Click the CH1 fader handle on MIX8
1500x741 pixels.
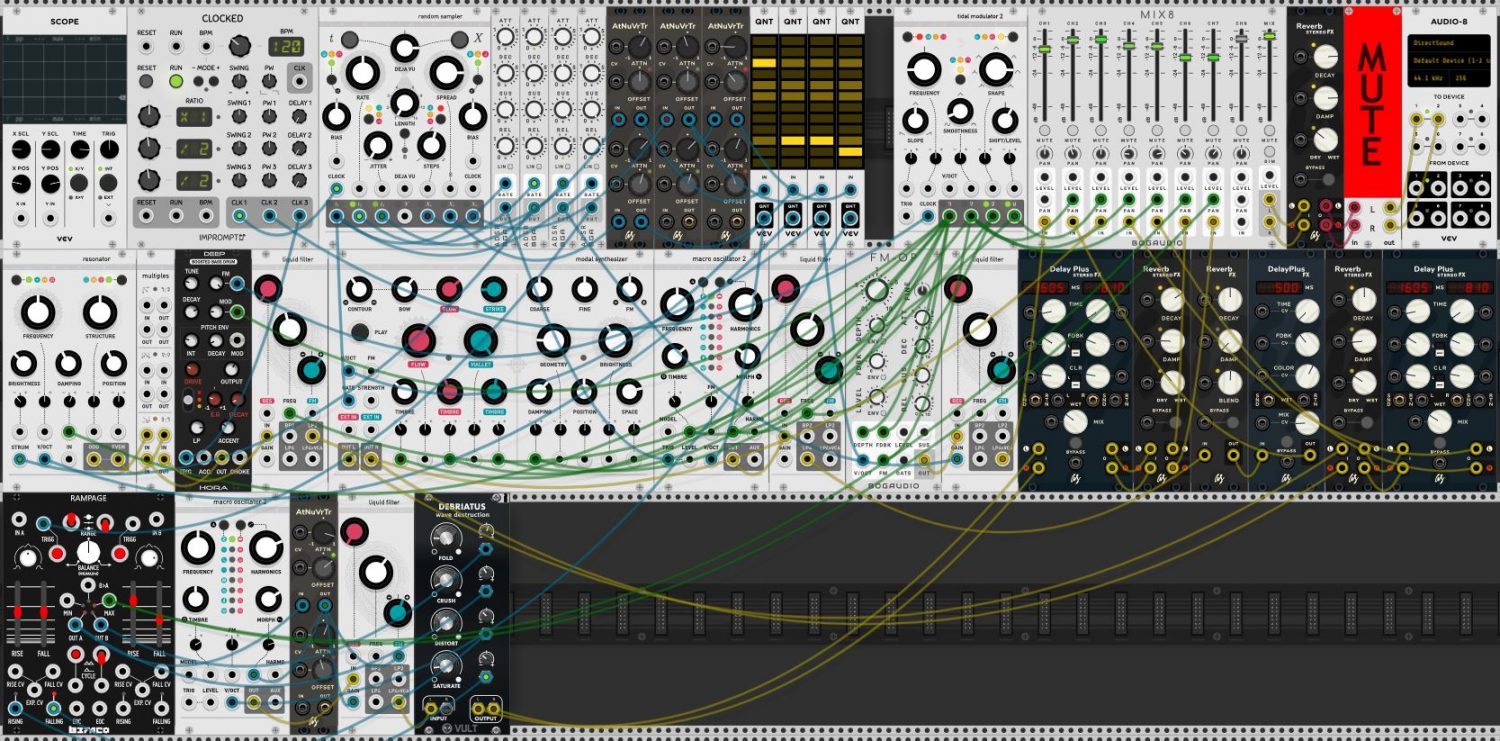click(1044, 47)
